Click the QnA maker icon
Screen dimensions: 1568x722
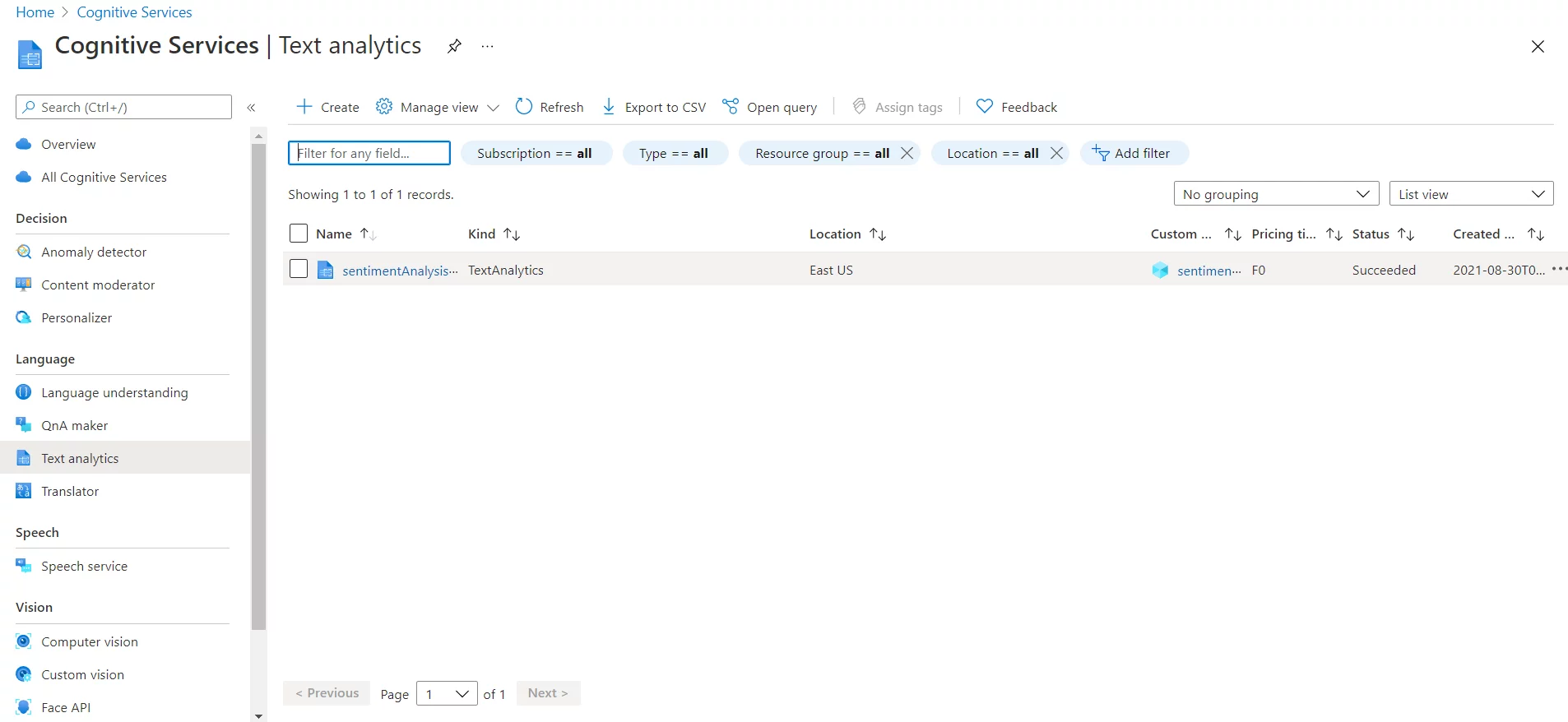[24, 425]
